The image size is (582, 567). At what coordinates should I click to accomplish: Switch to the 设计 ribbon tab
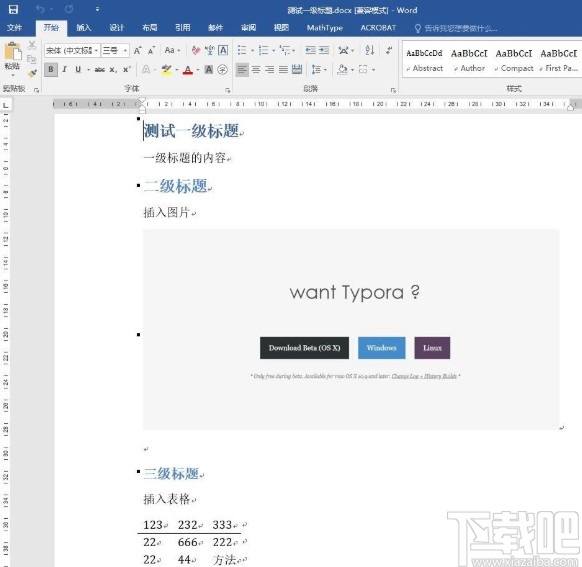tap(116, 27)
